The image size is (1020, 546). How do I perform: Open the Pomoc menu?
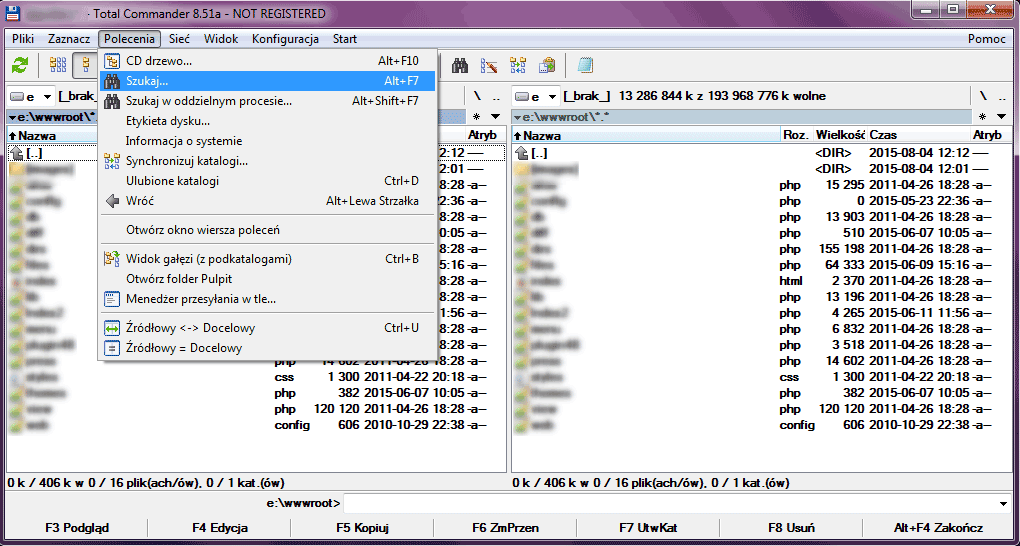(x=986, y=39)
